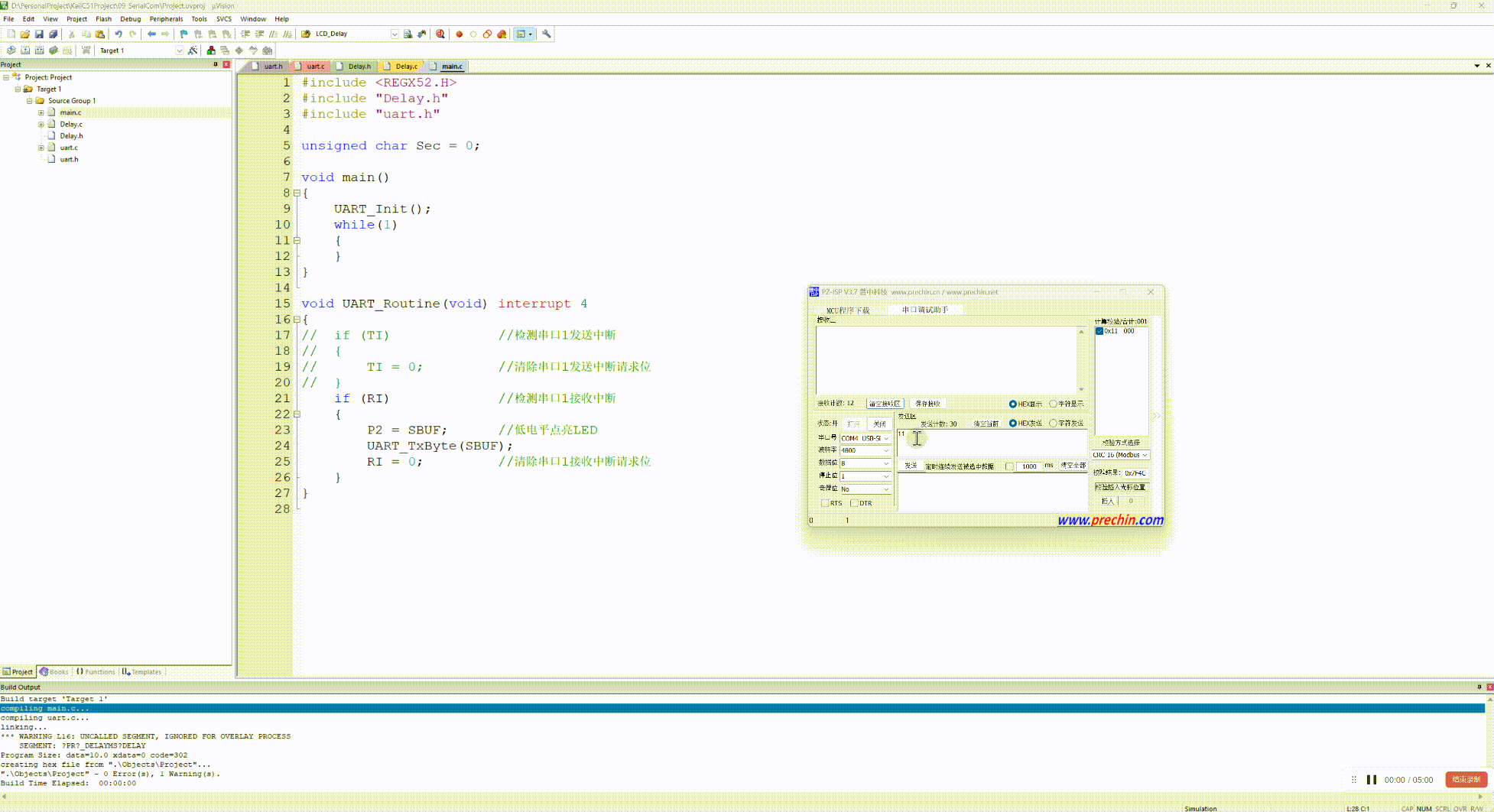Open the parity dropdown showing No
The height and width of the screenshot is (812, 1494).
point(865,489)
